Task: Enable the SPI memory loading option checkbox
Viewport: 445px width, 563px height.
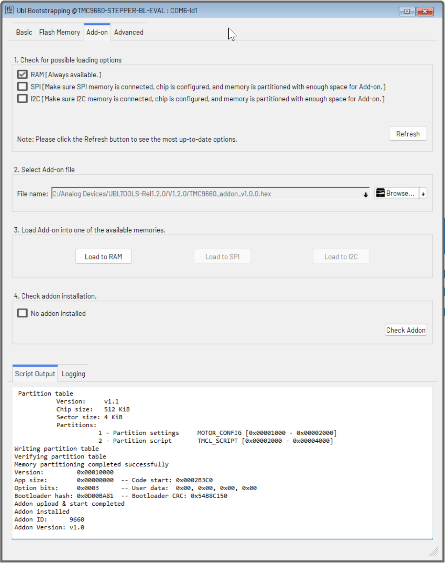Action: (x=22, y=87)
